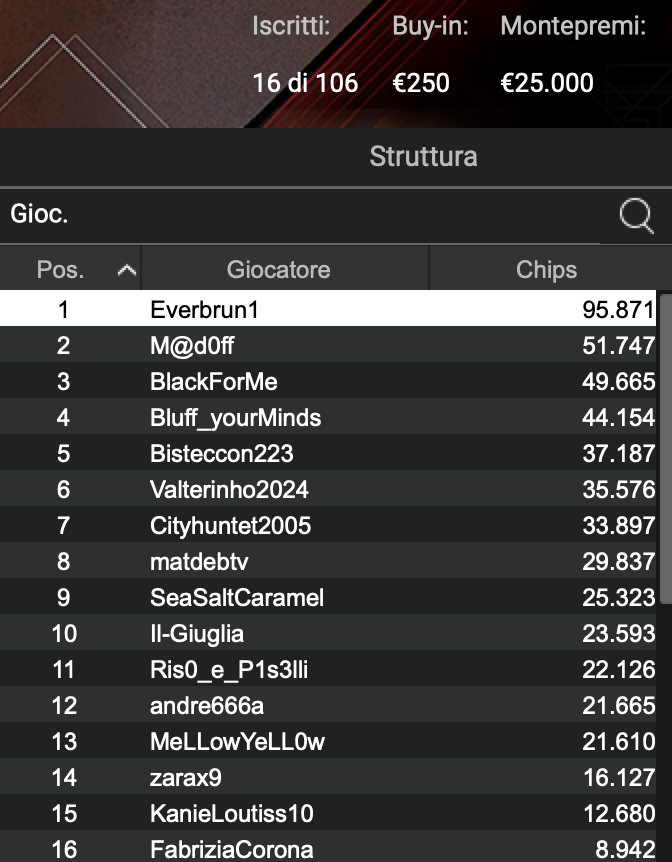The image size is (672, 862).
Task: Click the Iscritti count 16 di 106
Action: point(307,83)
